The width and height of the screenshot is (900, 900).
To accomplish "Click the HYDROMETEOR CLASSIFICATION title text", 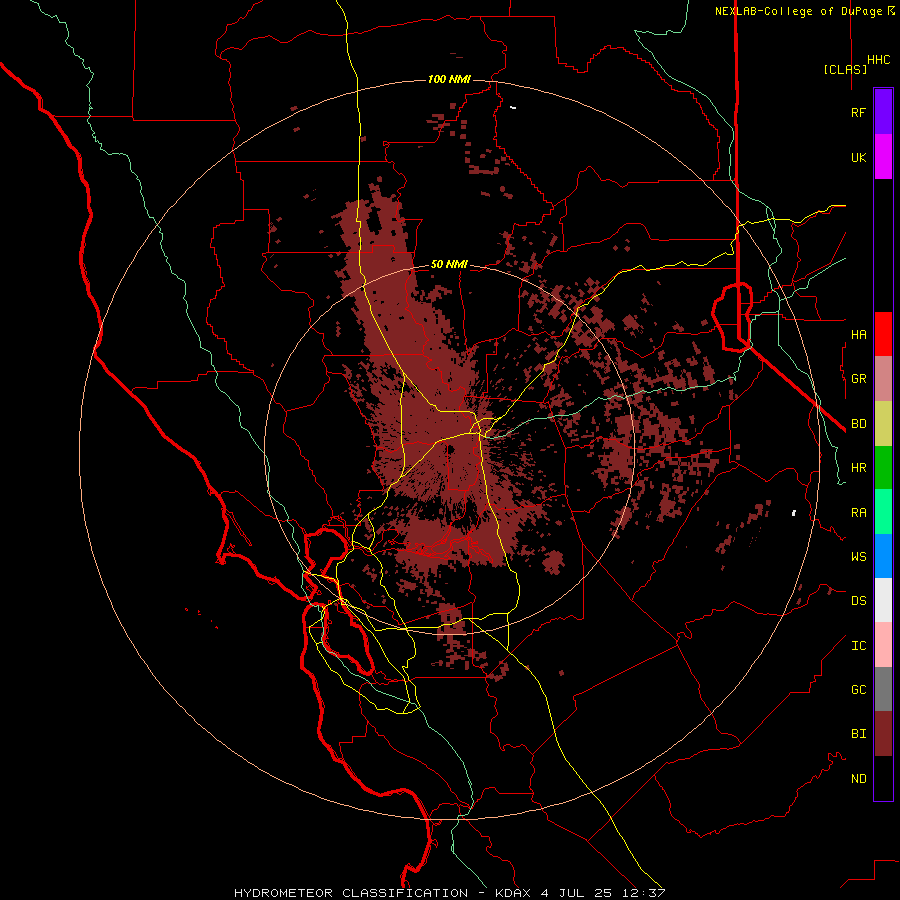I will click(x=351, y=893).
